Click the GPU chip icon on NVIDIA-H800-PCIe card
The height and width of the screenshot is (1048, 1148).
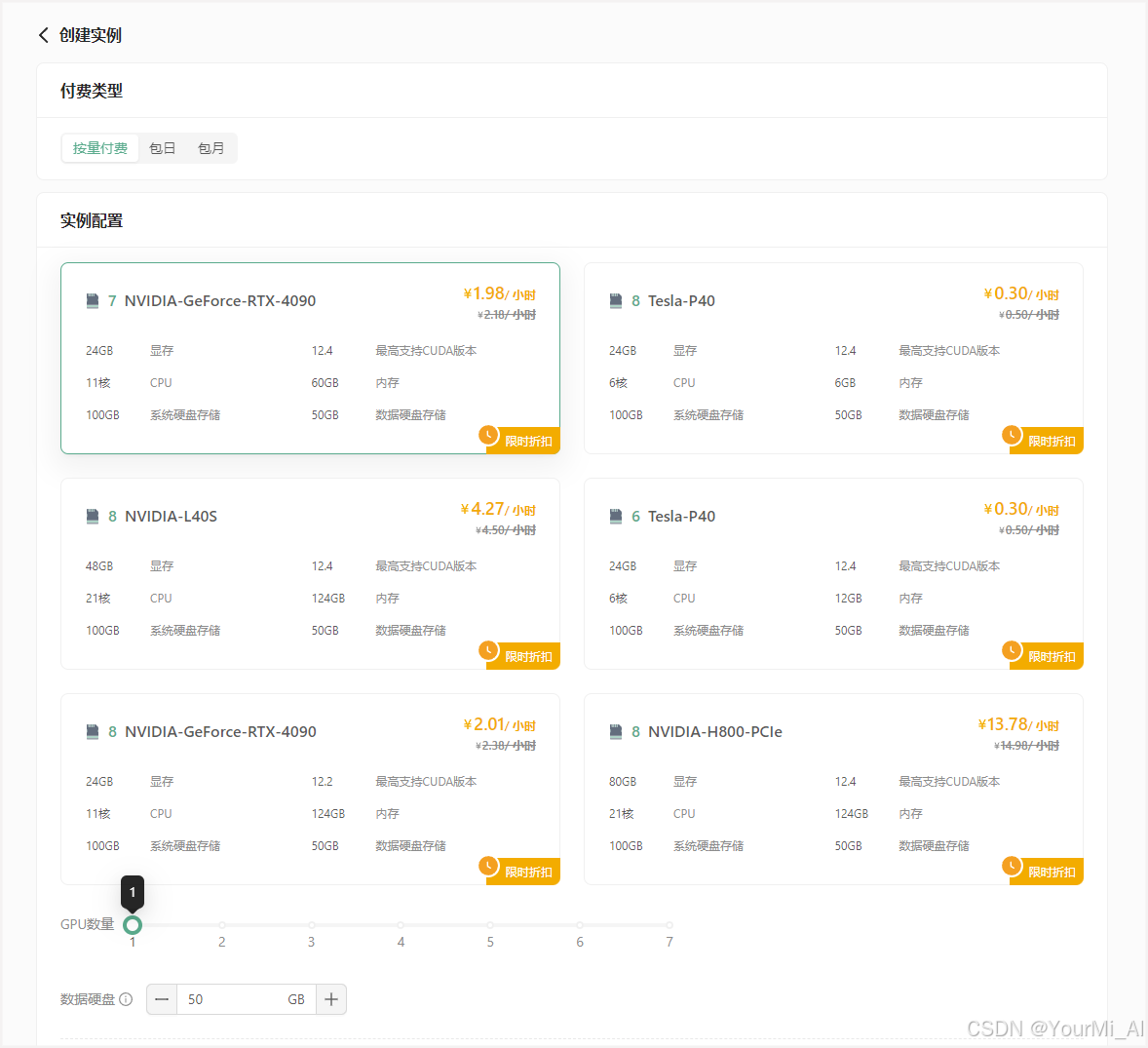tap(616, 731)
